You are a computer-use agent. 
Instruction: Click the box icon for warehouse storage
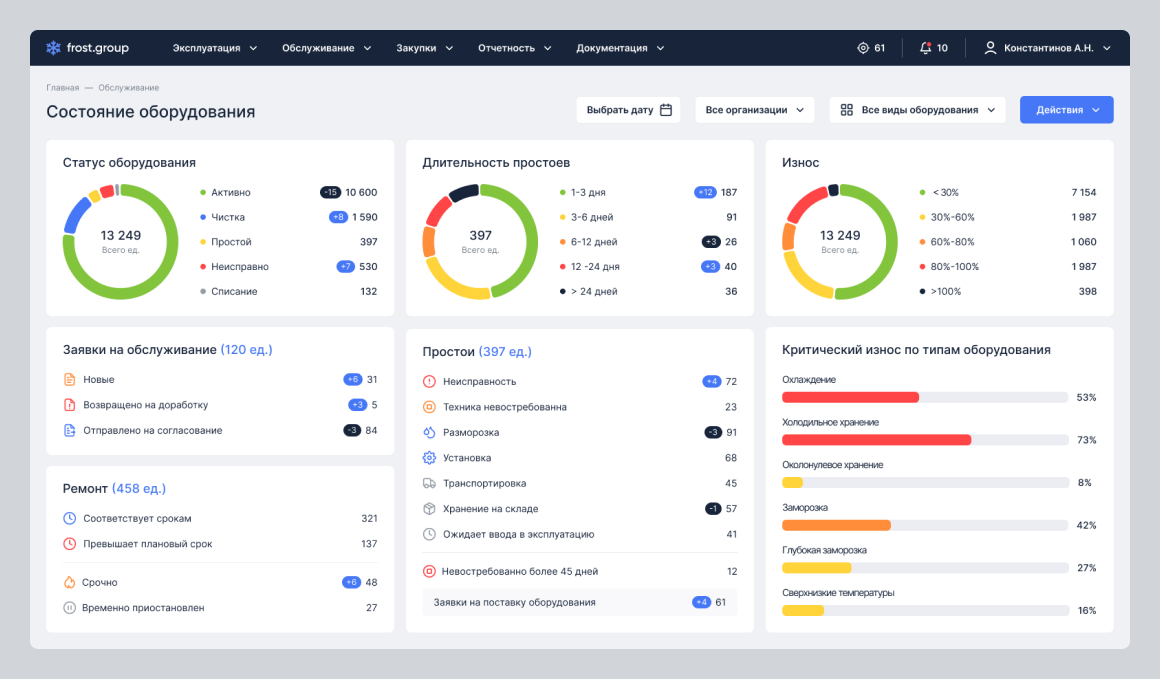click(429, 509)
